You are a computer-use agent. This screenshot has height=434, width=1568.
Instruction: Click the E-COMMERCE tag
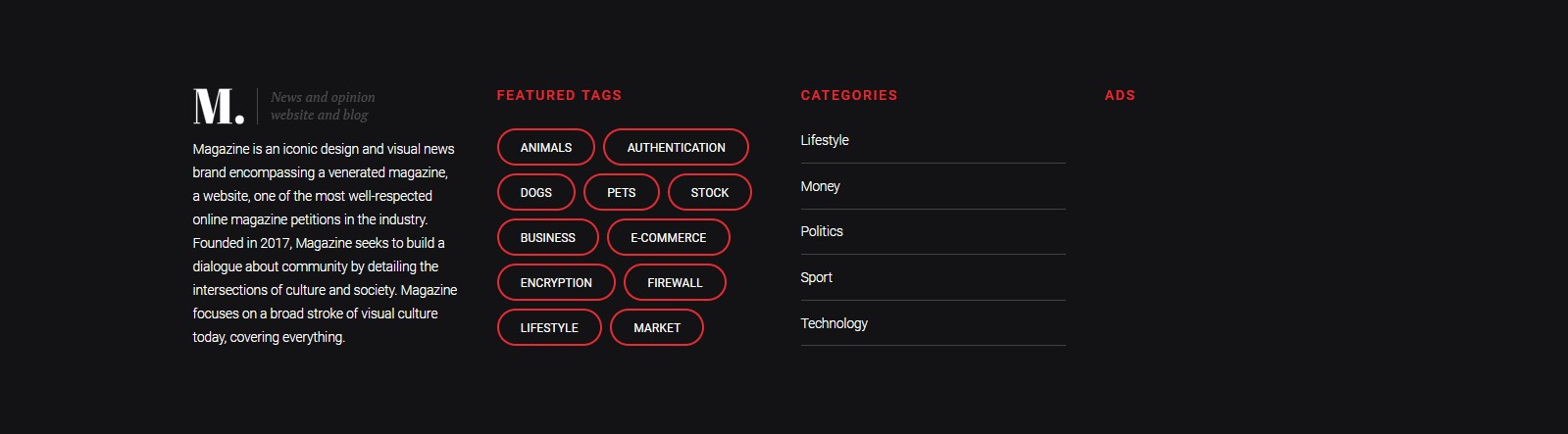pos(669,237)
